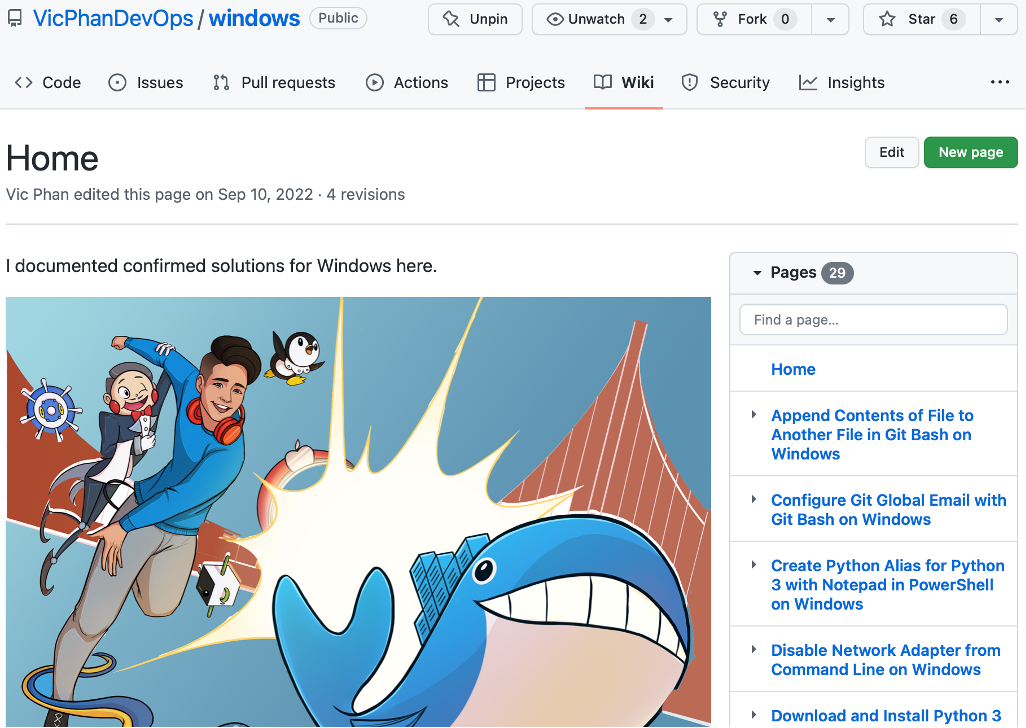The width and height of the screenshot is (1026, 728).
Task: Click the Star count 6
Action: [953, 20]
